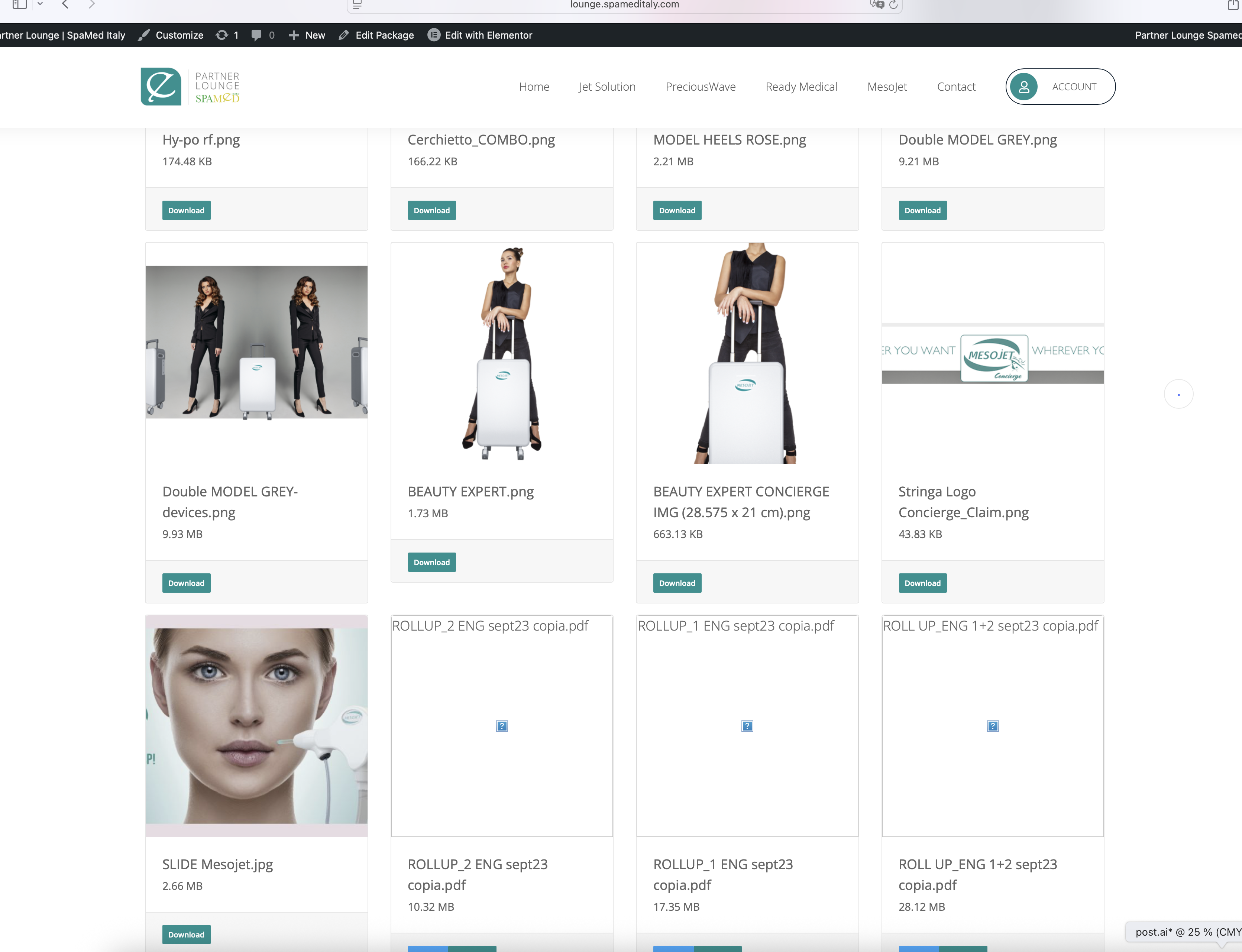Click Partner Lounge | SpaMed Italy site link

62,35
